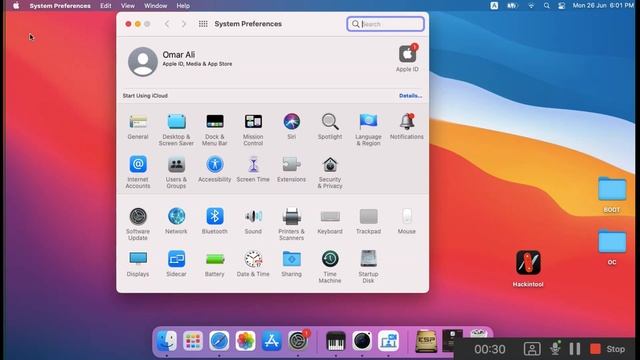640x360 pixels.
Task: Open Trackpad preferences
Action: [x=368, y=221]
